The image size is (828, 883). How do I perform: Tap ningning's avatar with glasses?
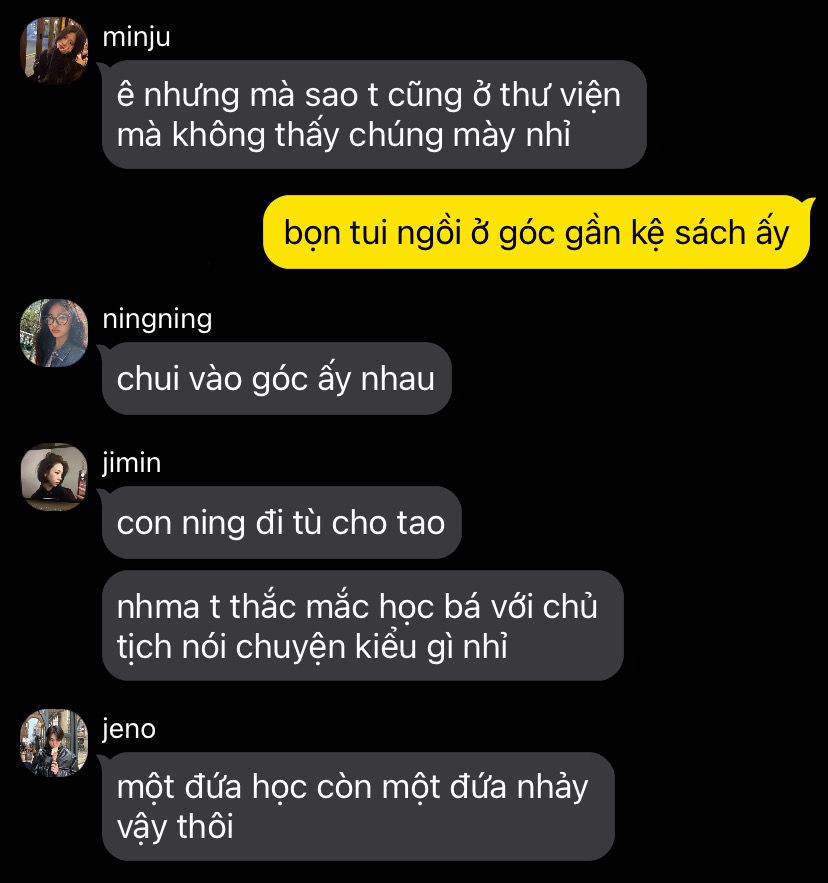[54, 333]
